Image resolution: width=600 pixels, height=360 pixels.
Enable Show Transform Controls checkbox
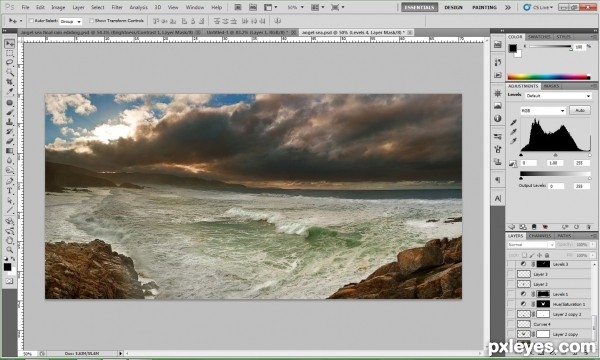tap(91, 21)
